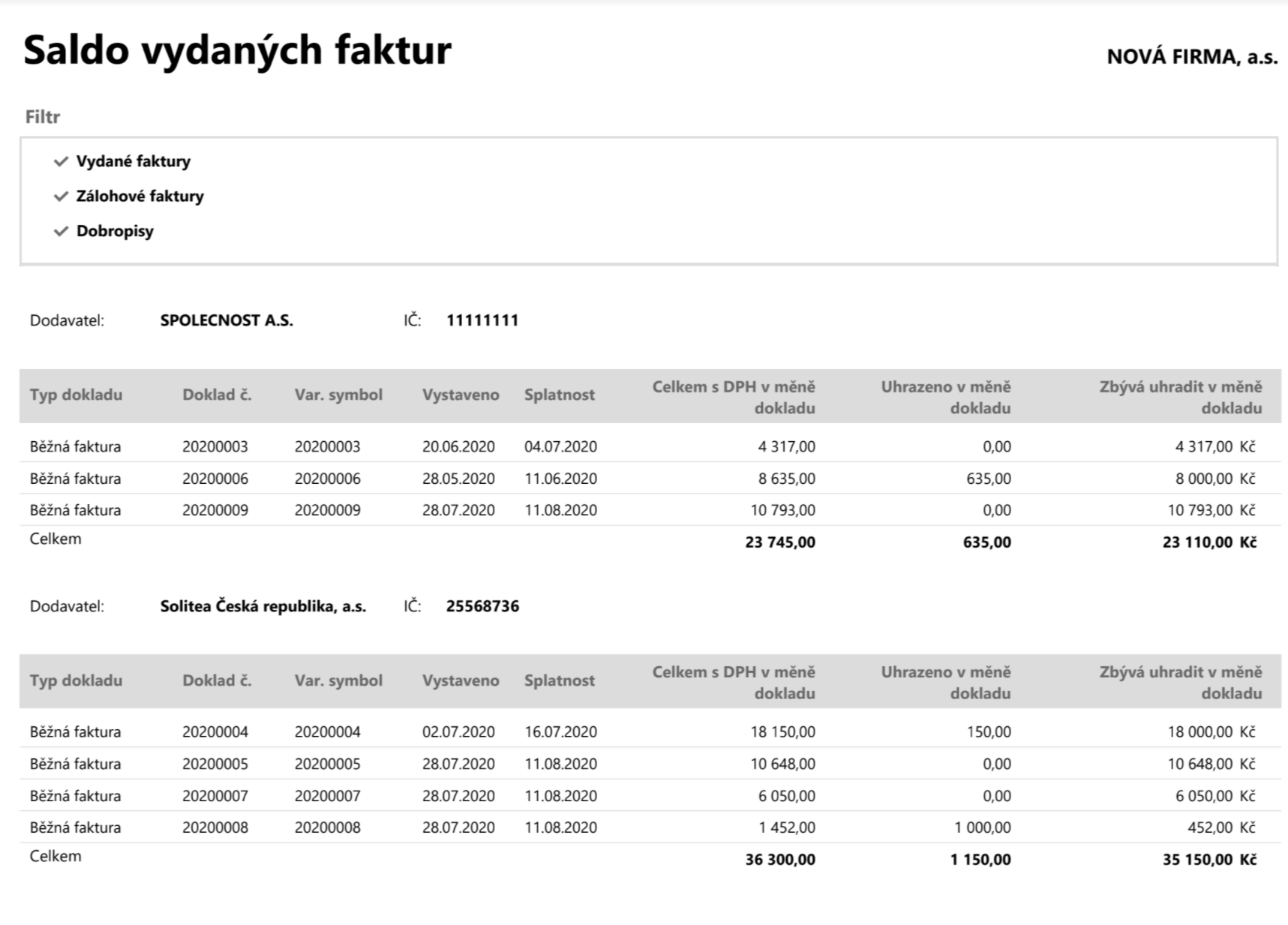The height and width of the screenshot is (925, 1288).
Task: Click paid amount 150,00
Action: 989,731
